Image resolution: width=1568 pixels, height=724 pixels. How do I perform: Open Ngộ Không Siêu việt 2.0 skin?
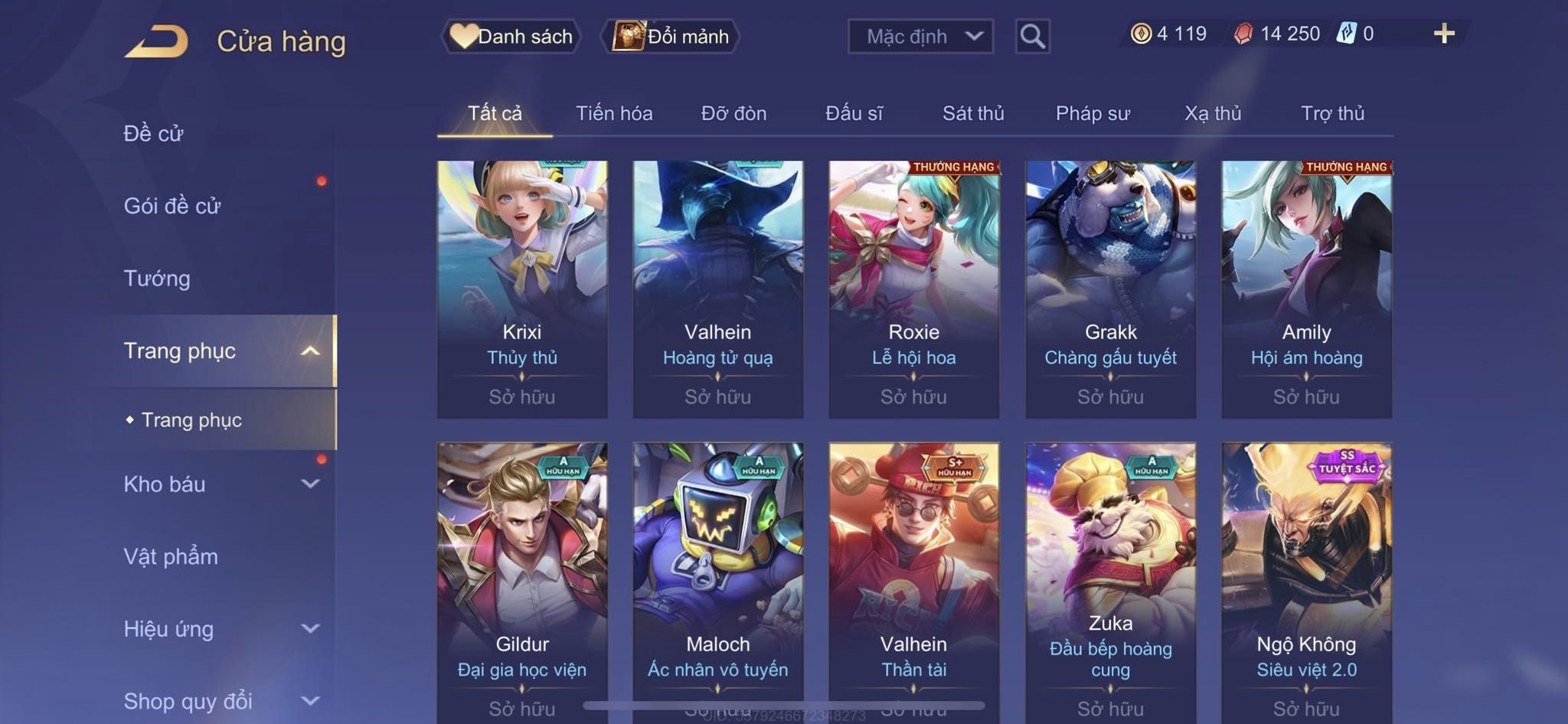click(1306, 582)
